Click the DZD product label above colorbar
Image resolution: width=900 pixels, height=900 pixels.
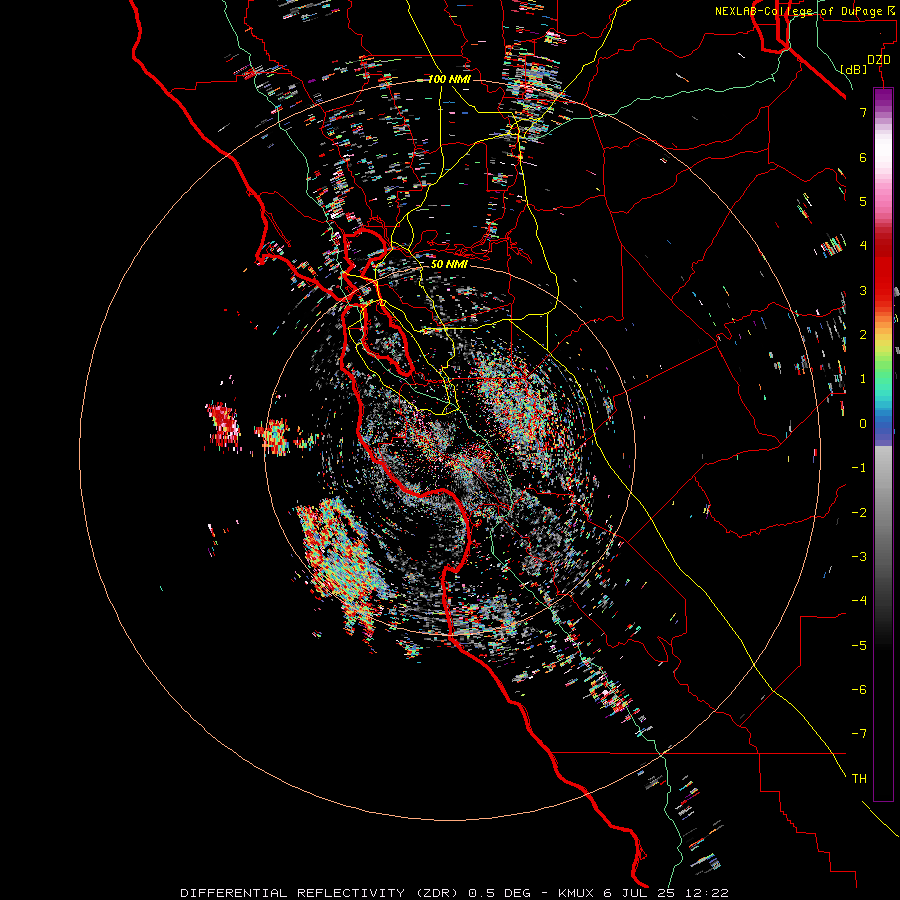(x=878, y=60)
